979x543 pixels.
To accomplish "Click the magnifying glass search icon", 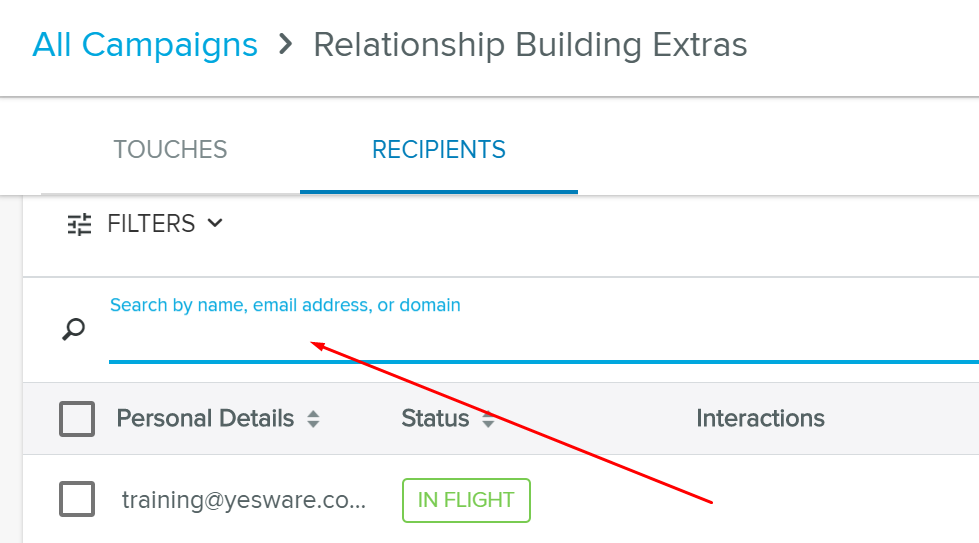I will tap(74, 329).
